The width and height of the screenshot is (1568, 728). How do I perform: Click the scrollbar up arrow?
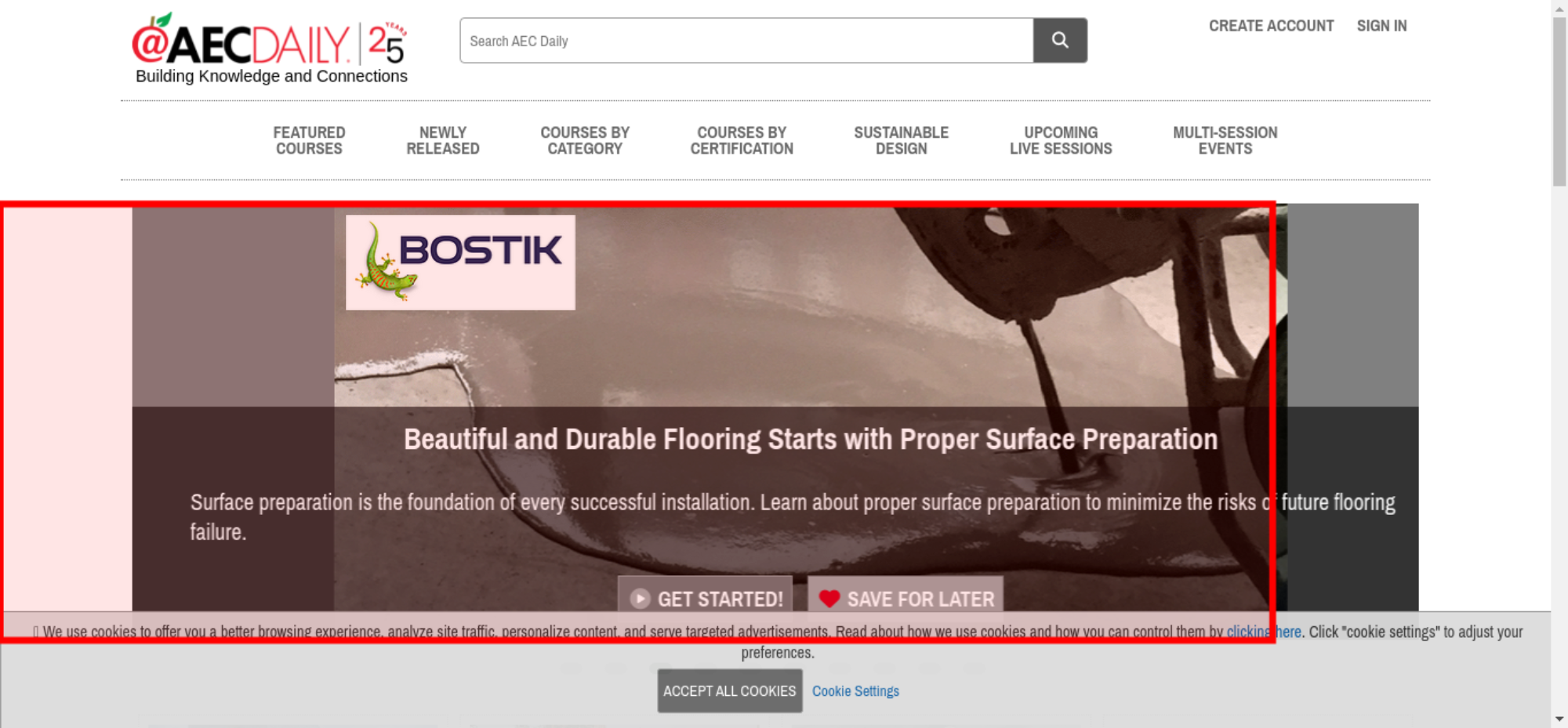tap(1559, 8)
